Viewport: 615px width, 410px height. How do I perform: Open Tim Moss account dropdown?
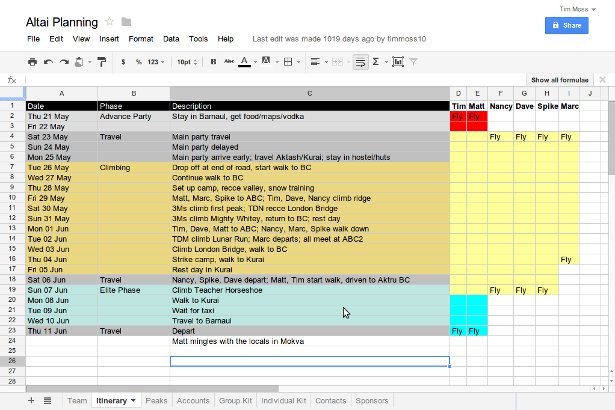click(x=577, y=9)
